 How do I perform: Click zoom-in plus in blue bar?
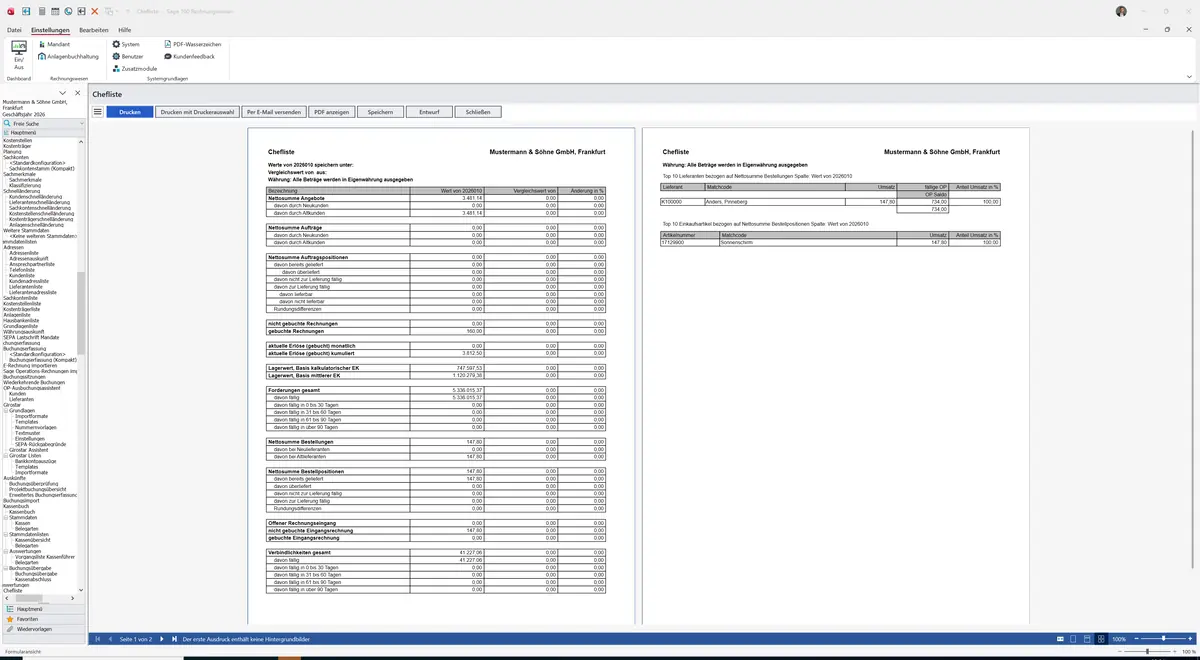pyautogui.click(x=1190, y=638)
